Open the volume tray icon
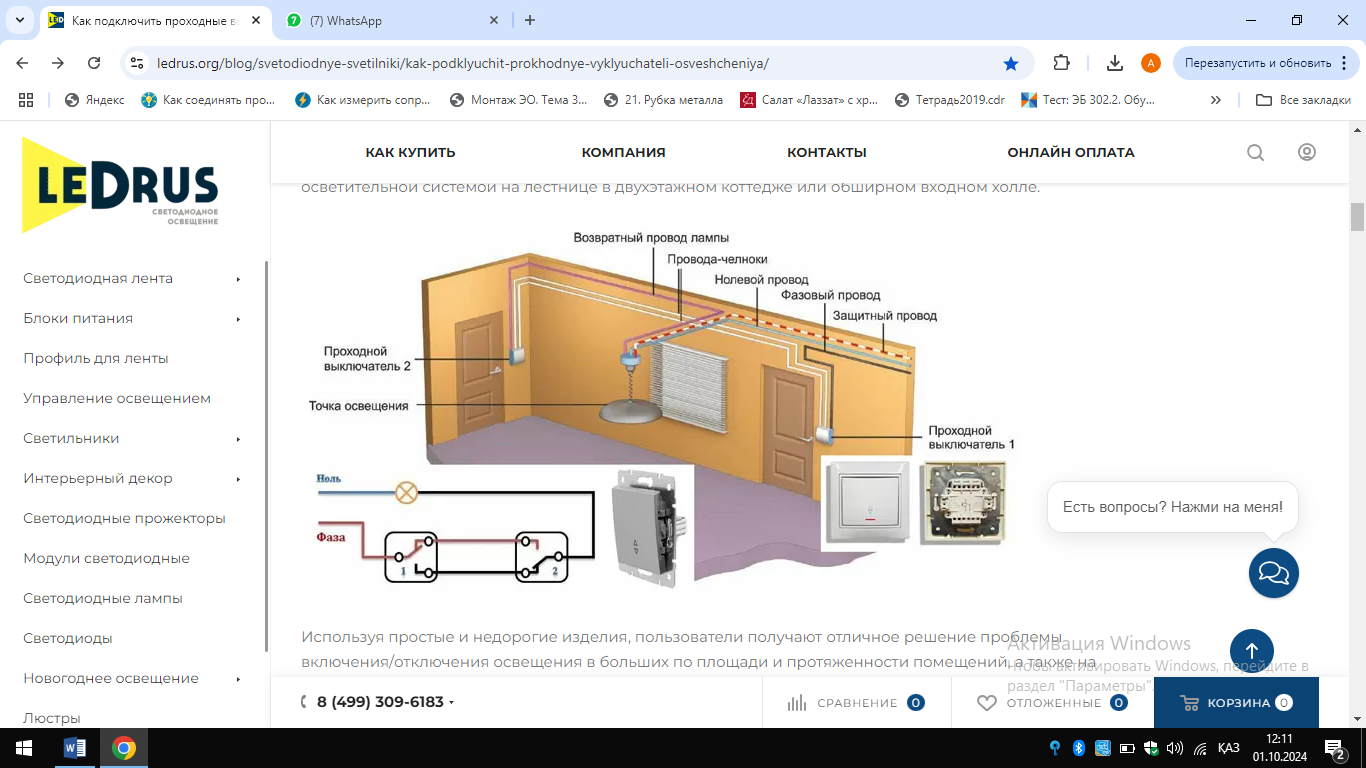The height and width of the screenshot is (768, 1366). (x=1175, y=748)
